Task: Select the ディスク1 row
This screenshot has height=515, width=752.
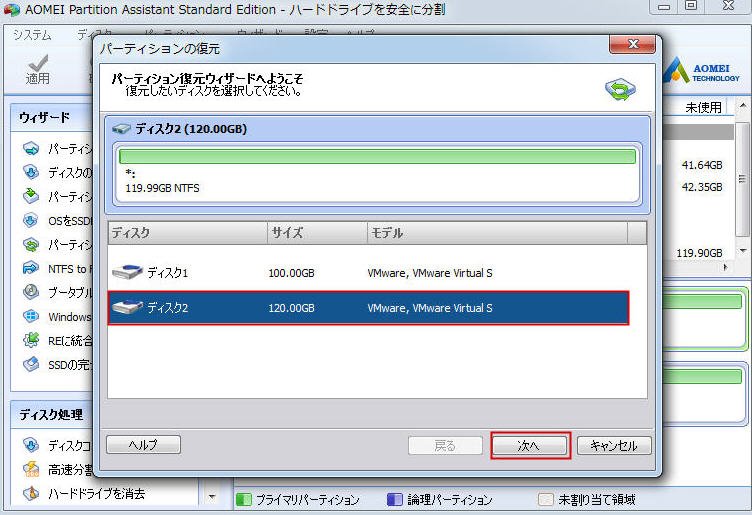Action: point(368,273)
